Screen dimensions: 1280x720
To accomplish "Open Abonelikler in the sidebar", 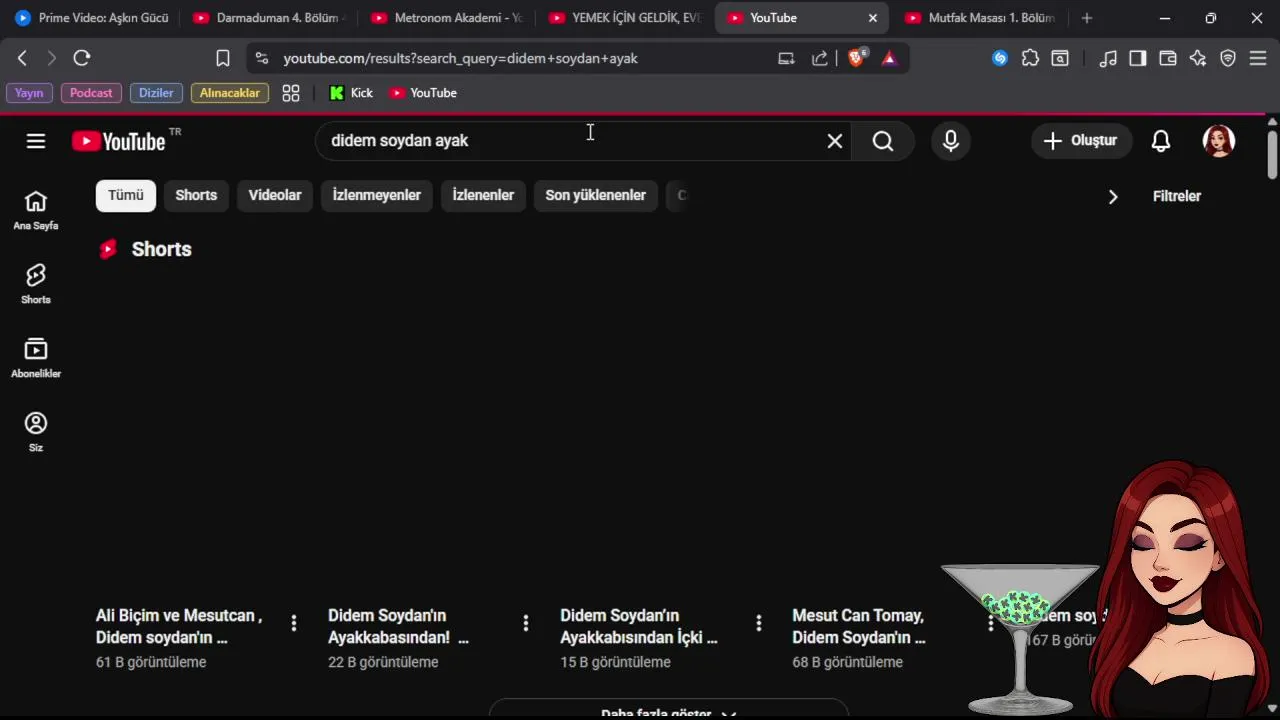I will coord(36,359).
